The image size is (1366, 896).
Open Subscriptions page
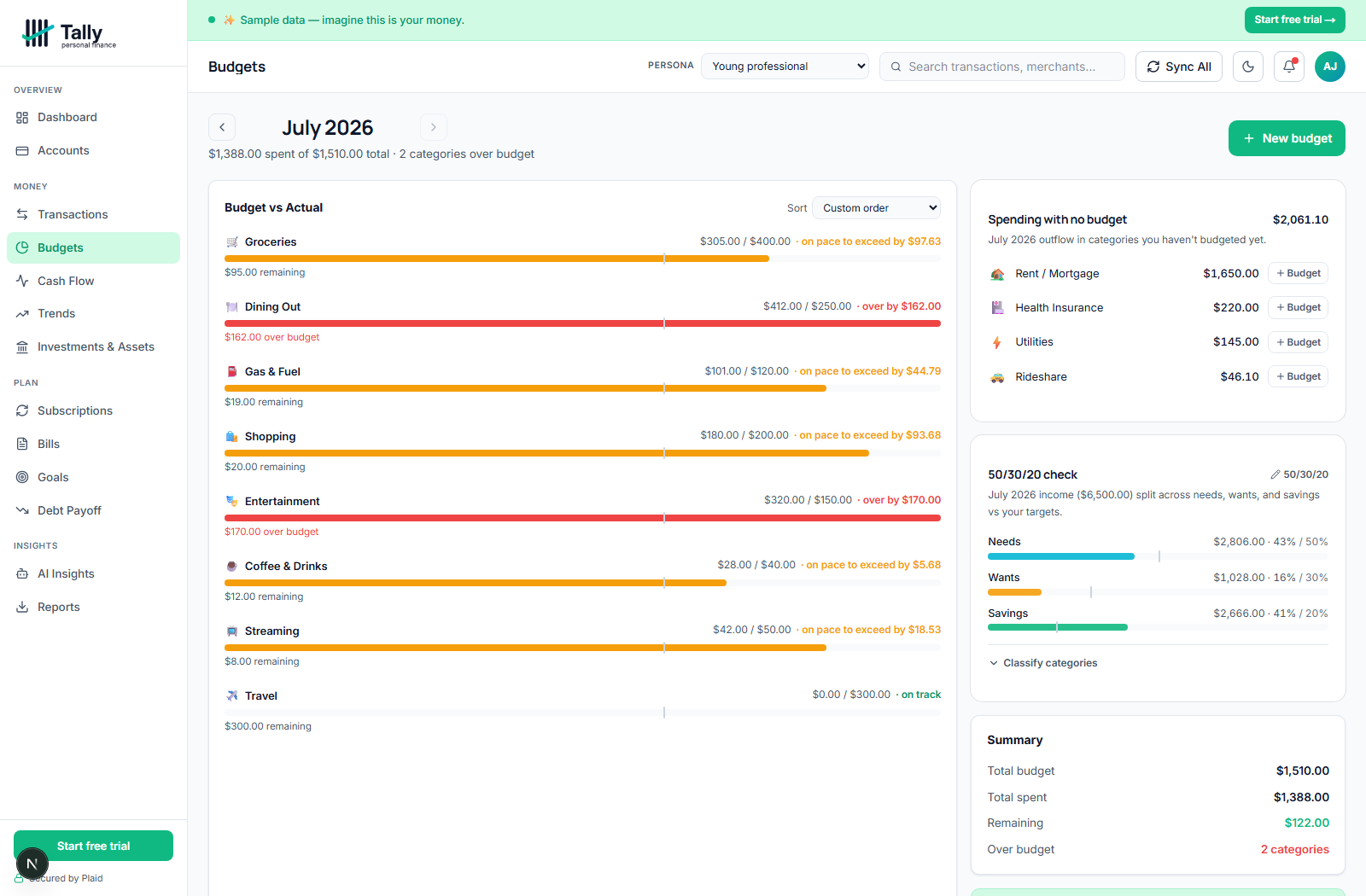coord(94,411)
